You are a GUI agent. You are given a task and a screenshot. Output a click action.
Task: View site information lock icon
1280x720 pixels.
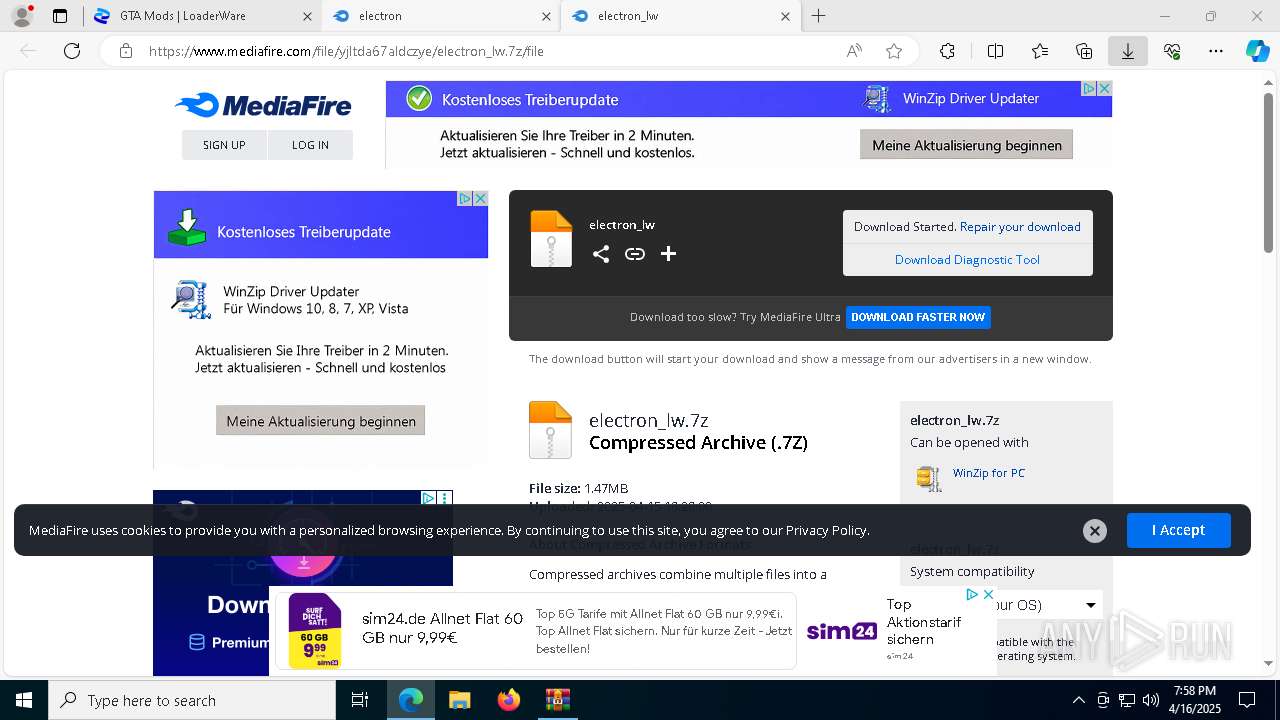125,51
